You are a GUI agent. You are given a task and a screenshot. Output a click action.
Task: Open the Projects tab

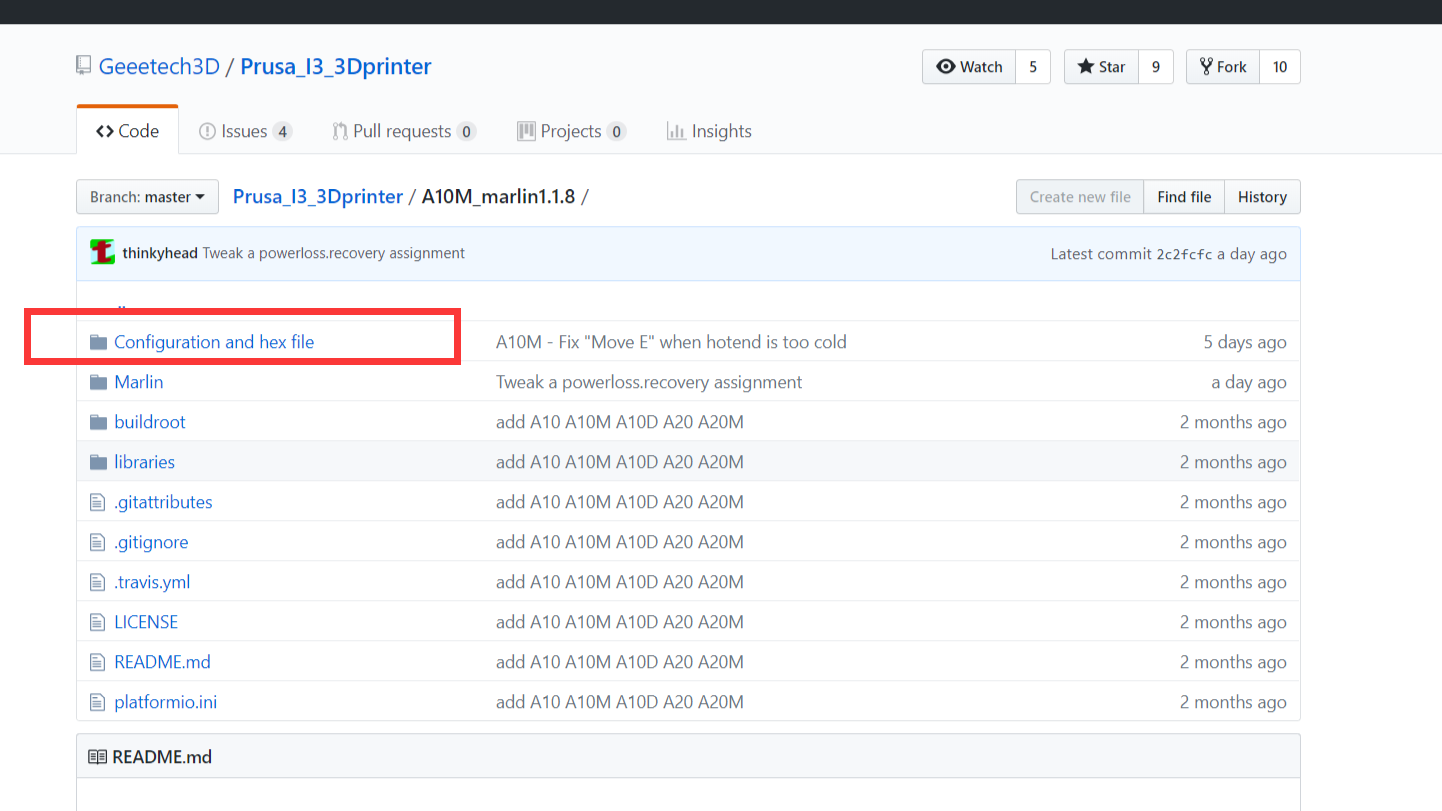(571, 131)
